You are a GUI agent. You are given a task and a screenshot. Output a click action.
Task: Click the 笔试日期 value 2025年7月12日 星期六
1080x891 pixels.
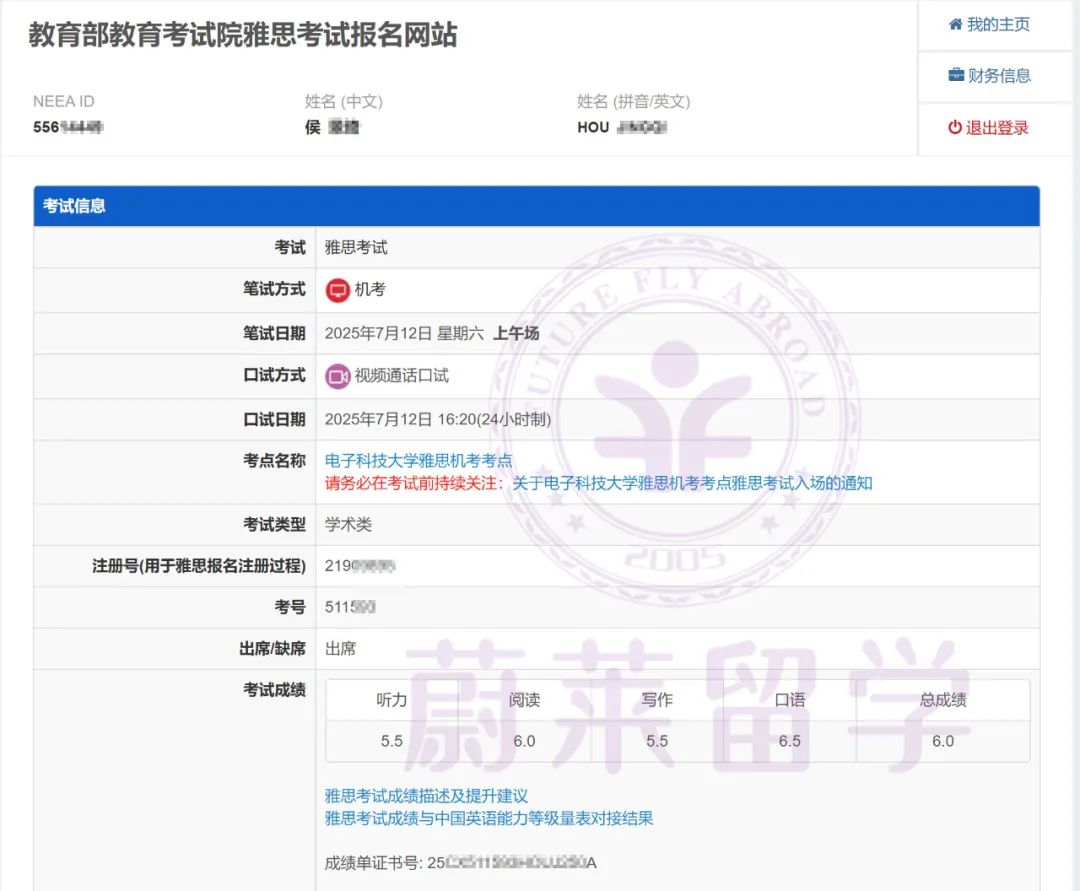[404, 333]
